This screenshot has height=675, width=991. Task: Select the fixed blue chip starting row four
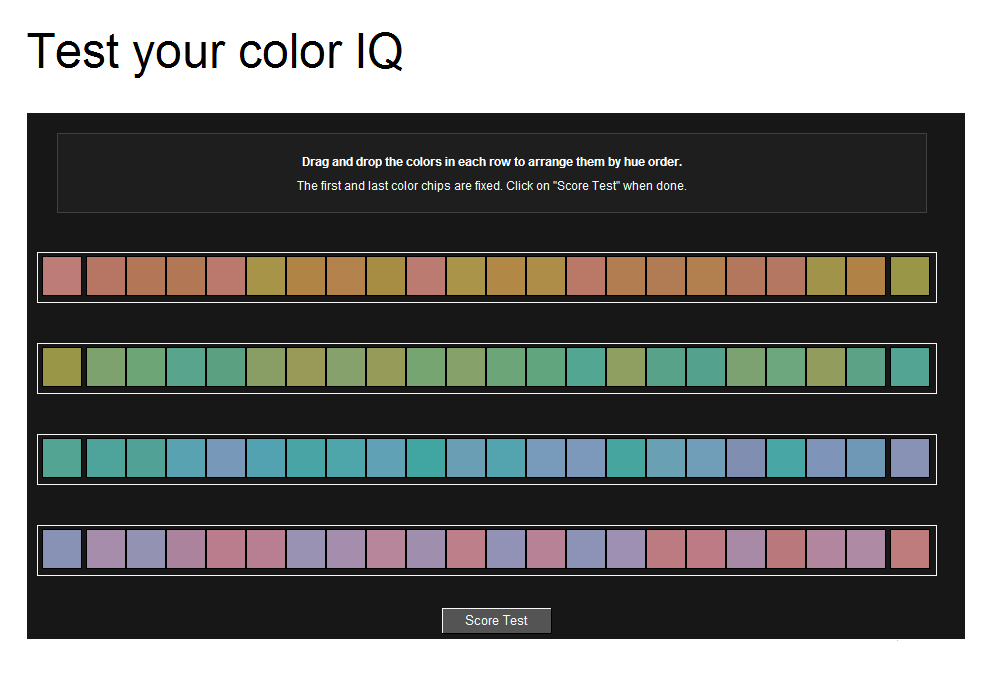tap(62, 549)
